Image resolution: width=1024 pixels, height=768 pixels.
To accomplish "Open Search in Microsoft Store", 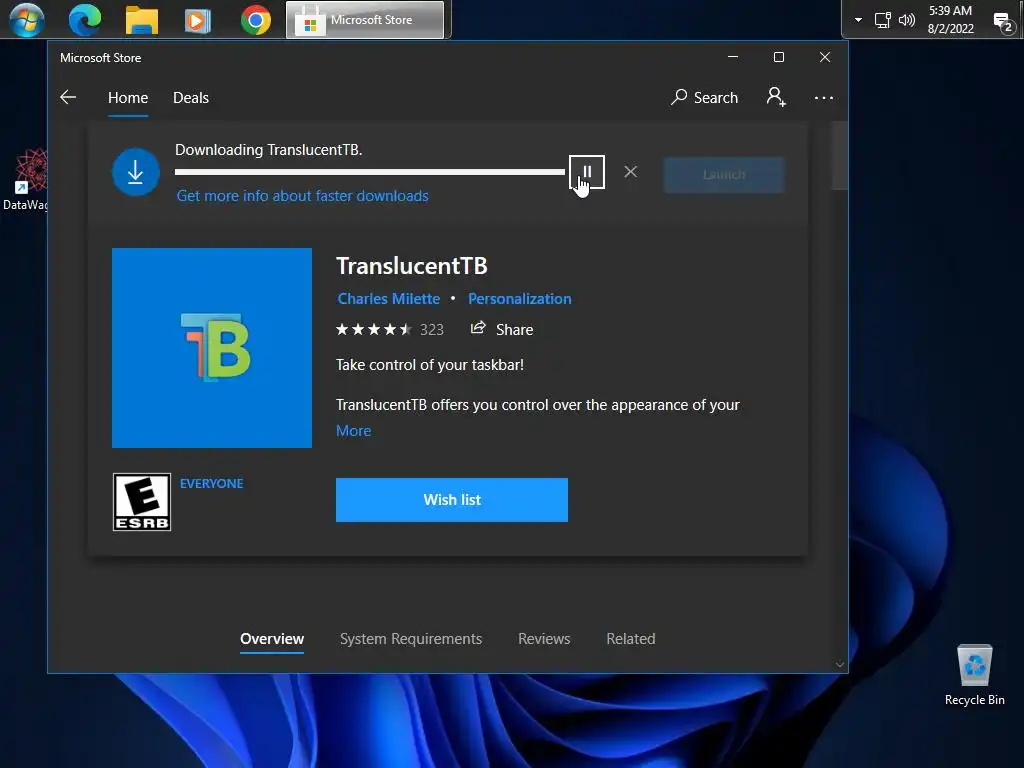I will pos(705,97).
